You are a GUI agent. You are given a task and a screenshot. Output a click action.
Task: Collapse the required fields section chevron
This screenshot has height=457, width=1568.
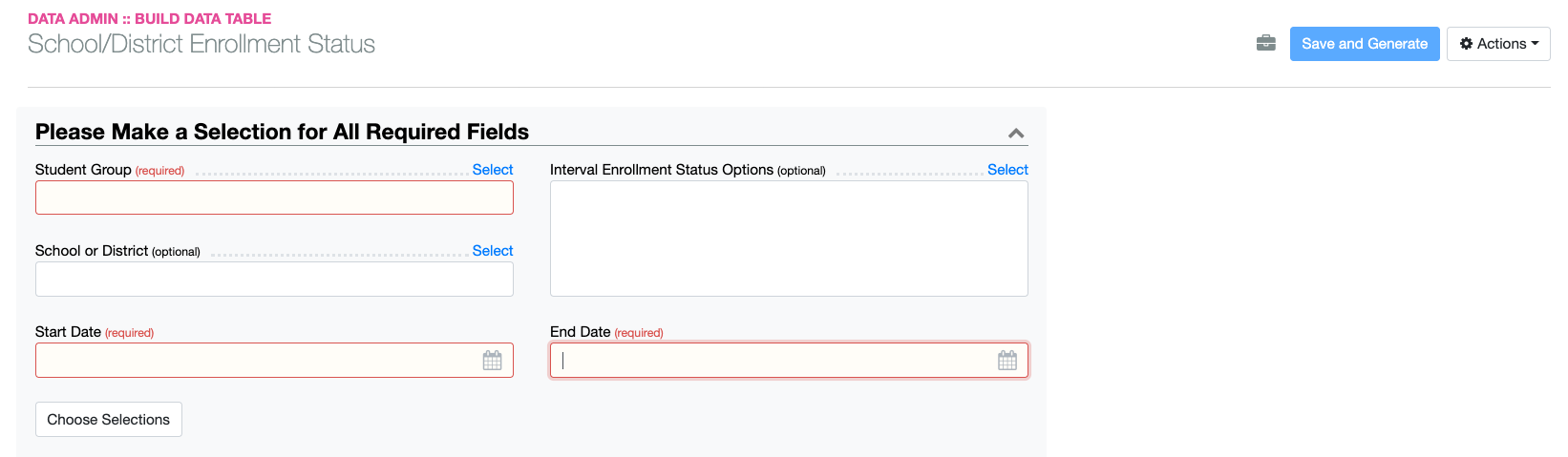point(1016,134)
